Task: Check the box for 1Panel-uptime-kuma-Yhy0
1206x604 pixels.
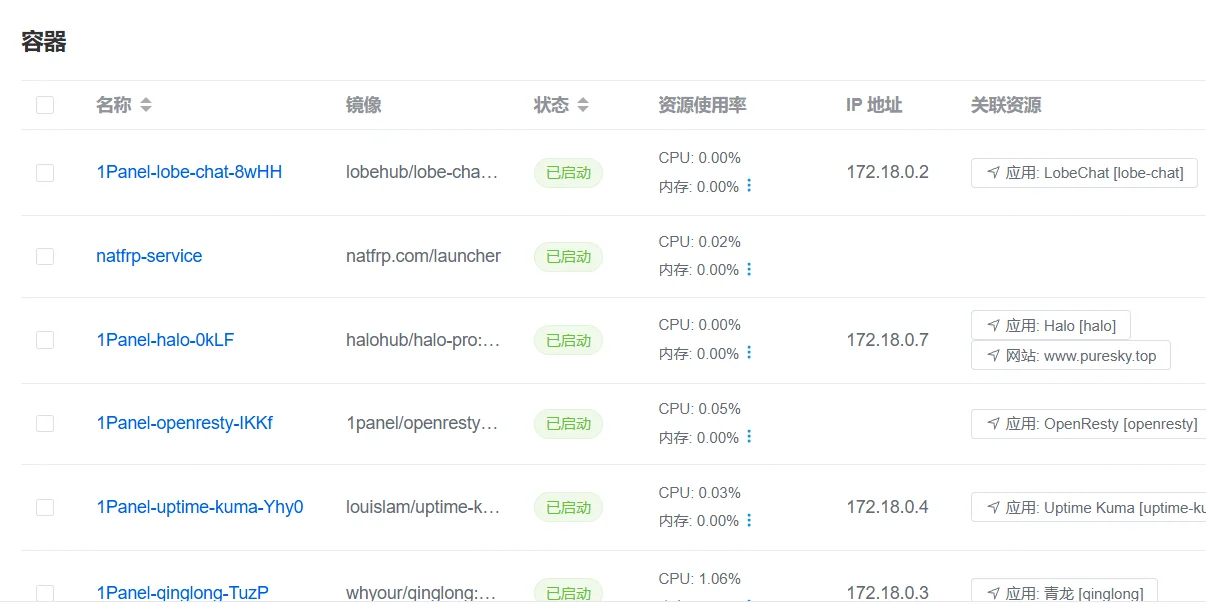Action: coord(45,507)
